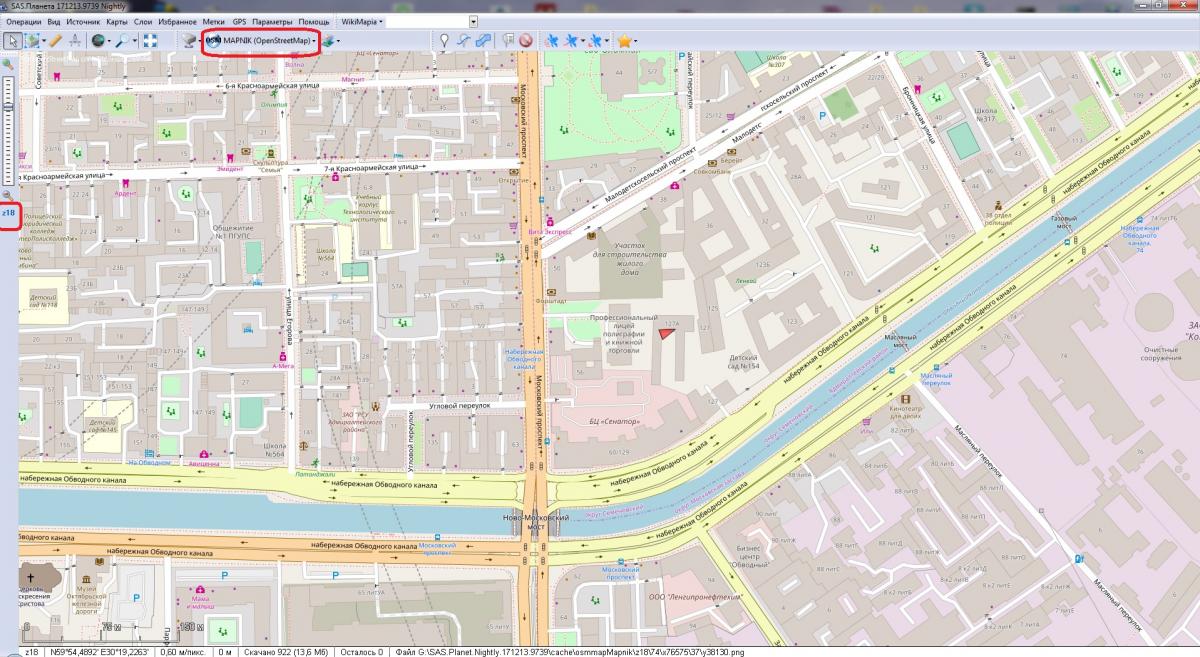Toggle full screen map mode
Viewport: 1200px width, 657px height.
click(150, 41)
